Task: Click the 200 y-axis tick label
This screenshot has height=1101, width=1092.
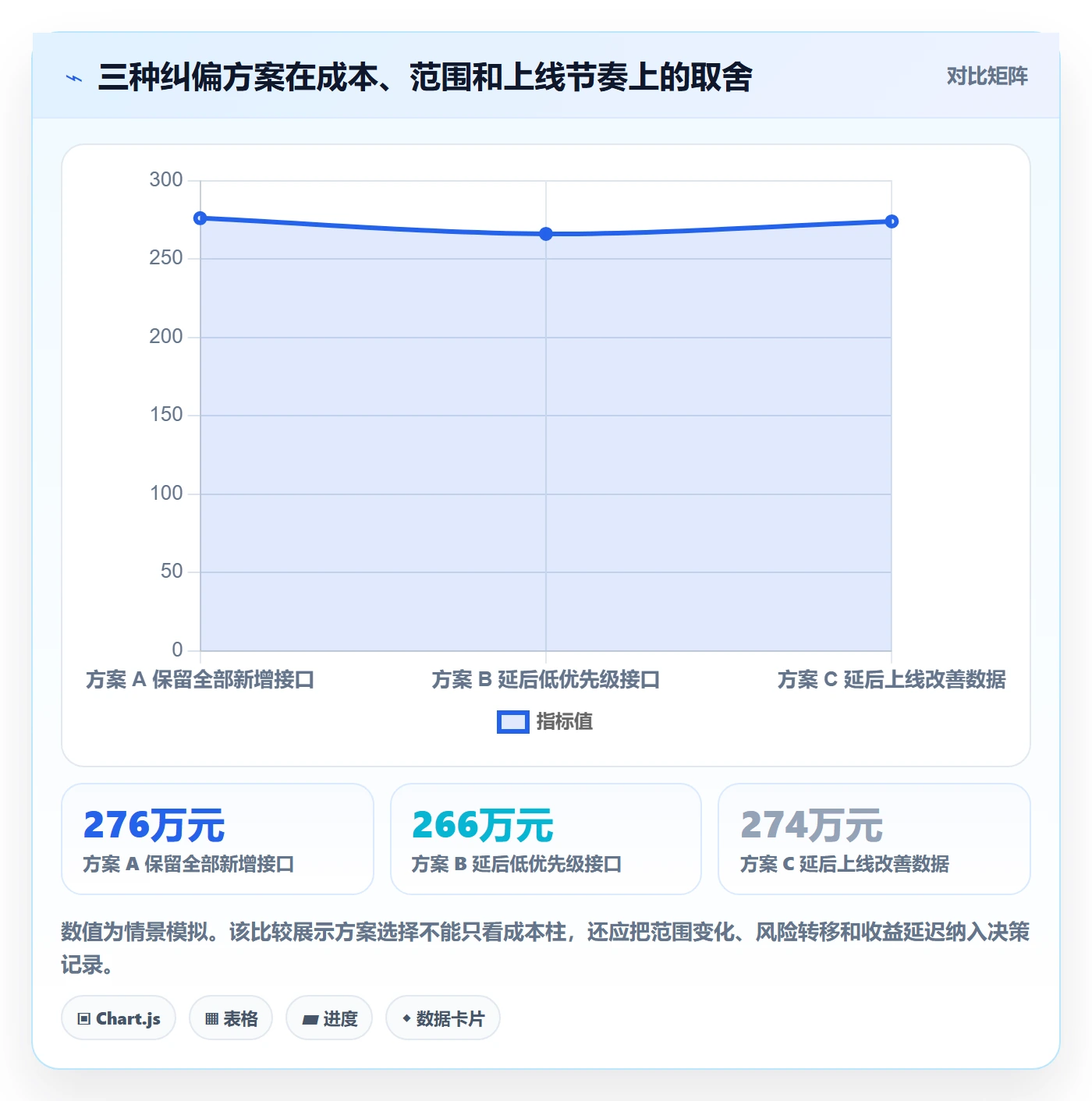Action: click(166, 337)
